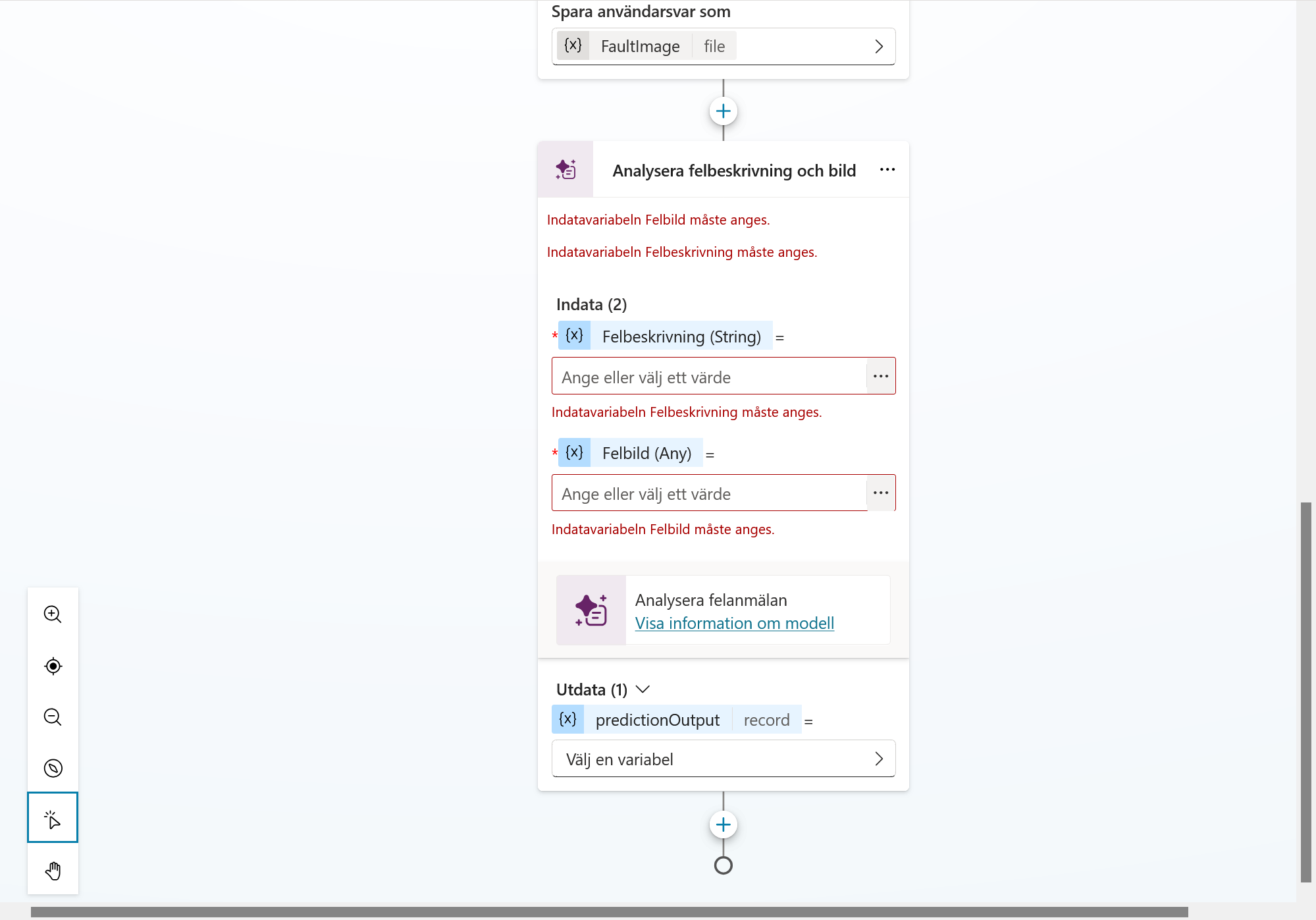Click the prompt icon in node header
The width and height of the screenshot is (1316, 920).
click(x=566, y=170)
